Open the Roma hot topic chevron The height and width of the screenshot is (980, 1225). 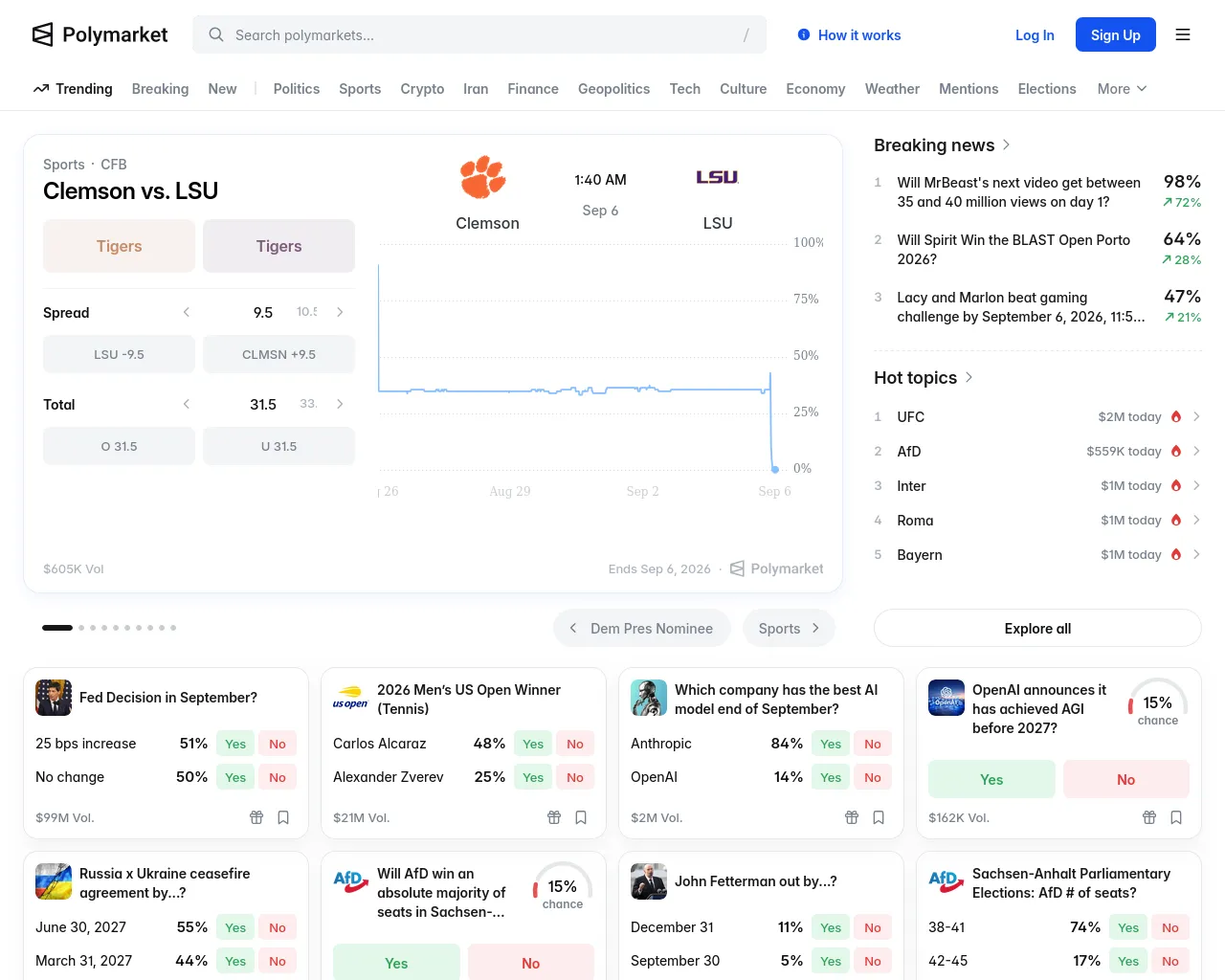[1196, 520]
